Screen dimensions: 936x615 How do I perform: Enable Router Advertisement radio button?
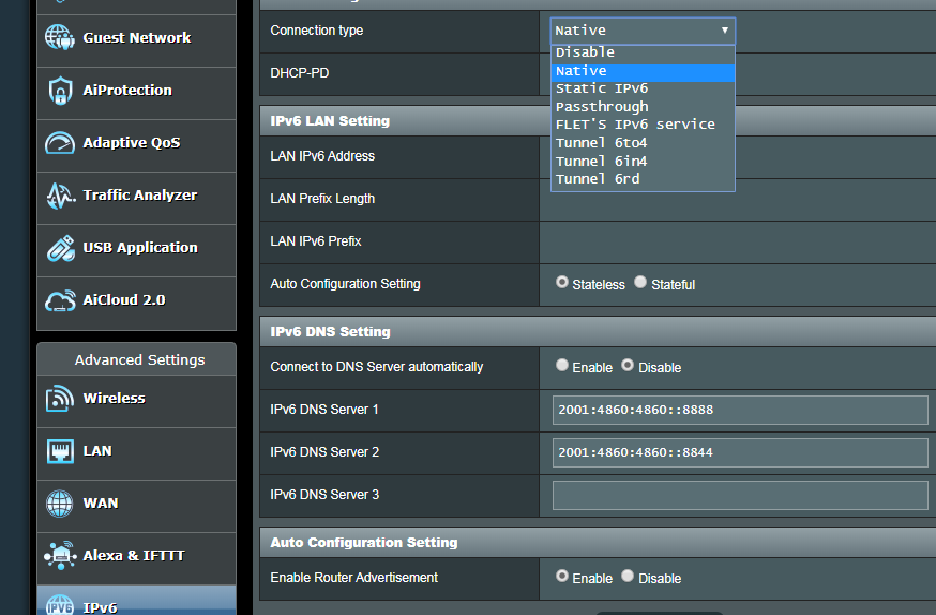coord(562,576)
